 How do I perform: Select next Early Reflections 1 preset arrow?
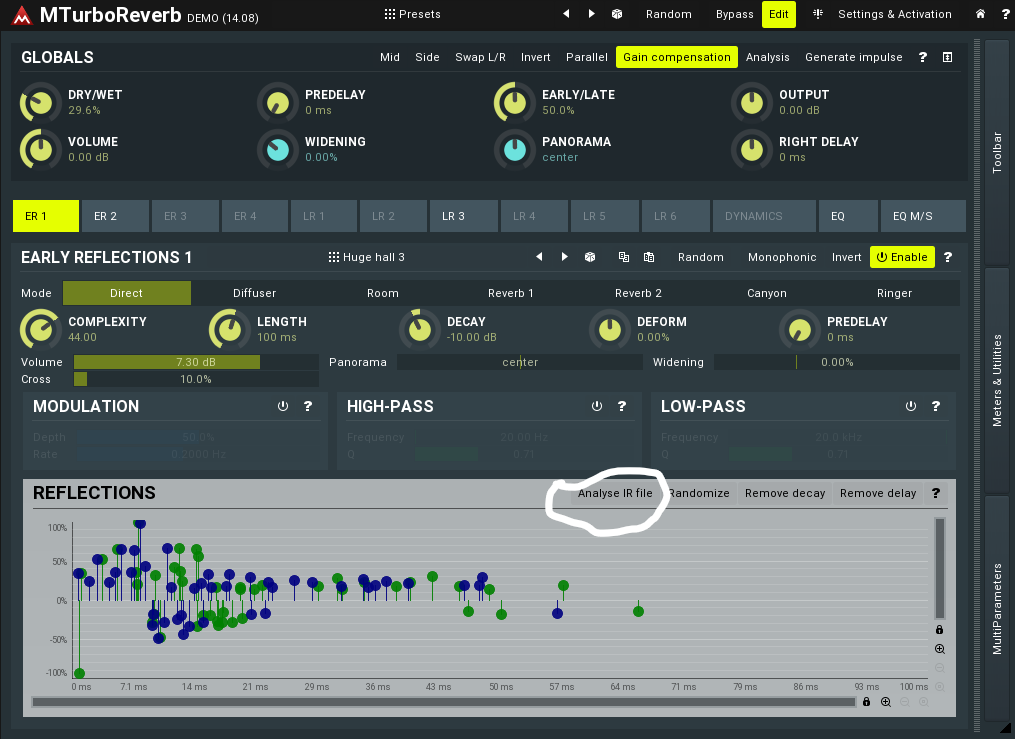click(x=564, y=257)
